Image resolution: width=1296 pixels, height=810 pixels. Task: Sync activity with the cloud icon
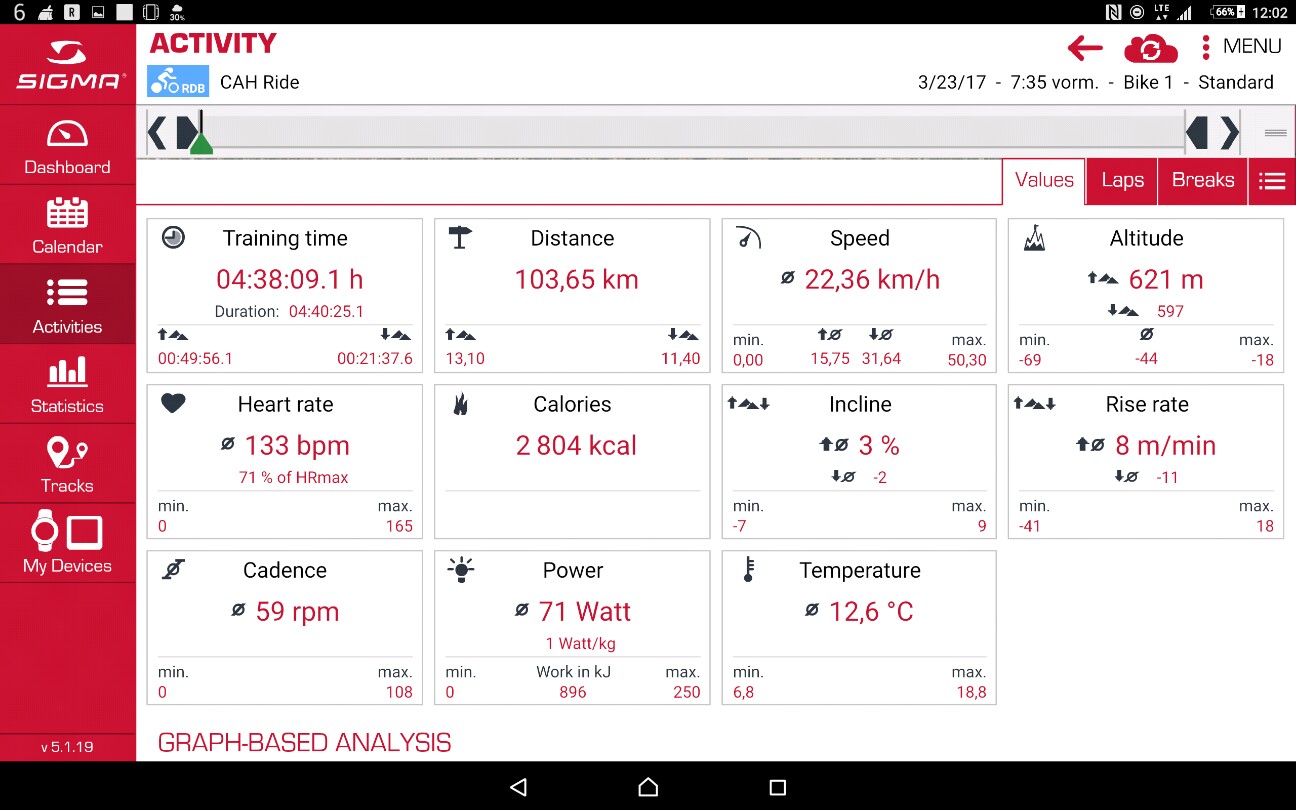tap(1151, 47)
